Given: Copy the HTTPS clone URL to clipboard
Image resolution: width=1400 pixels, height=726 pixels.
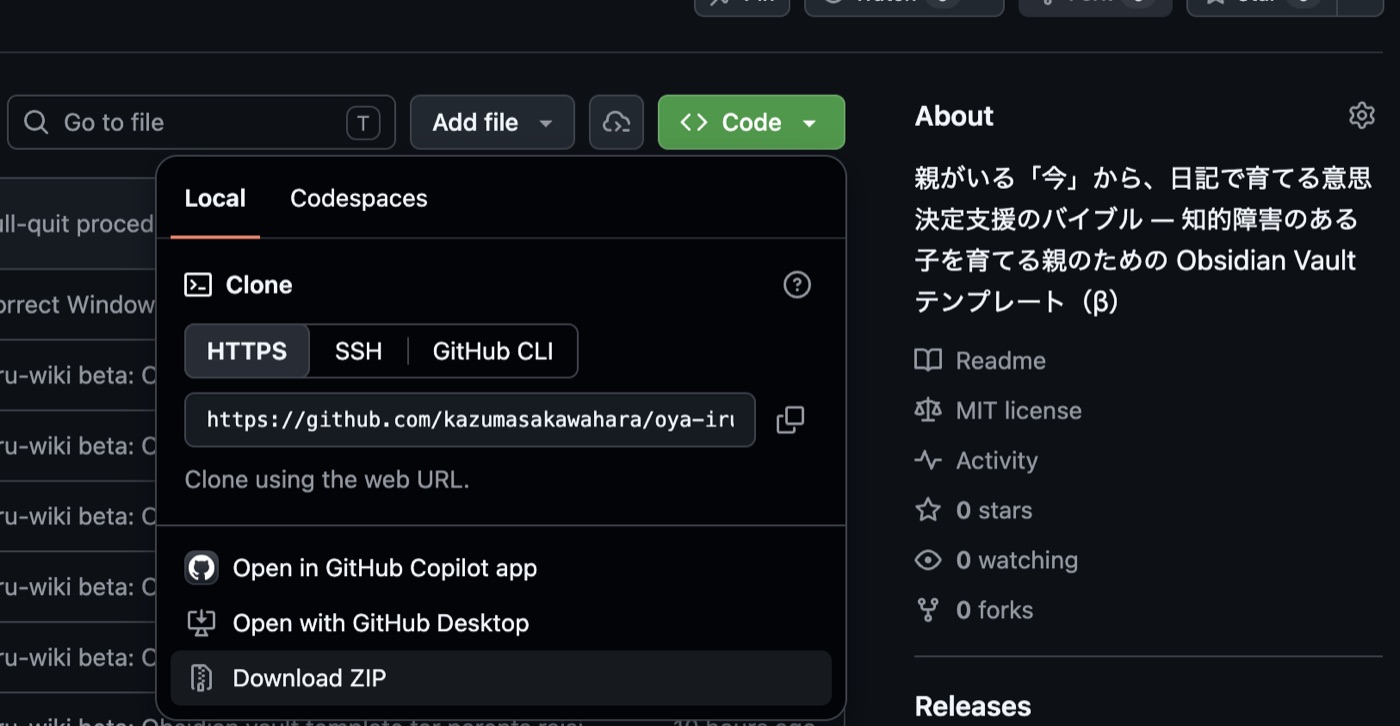Looking at the screenshot, I should 790,420.
